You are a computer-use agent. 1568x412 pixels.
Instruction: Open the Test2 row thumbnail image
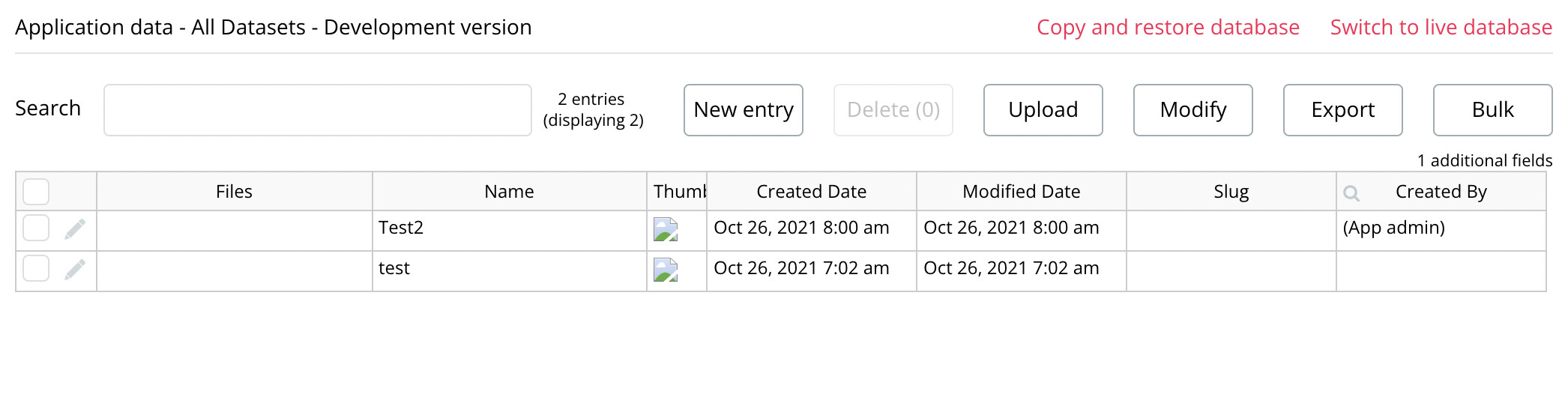tap(665, 229)
